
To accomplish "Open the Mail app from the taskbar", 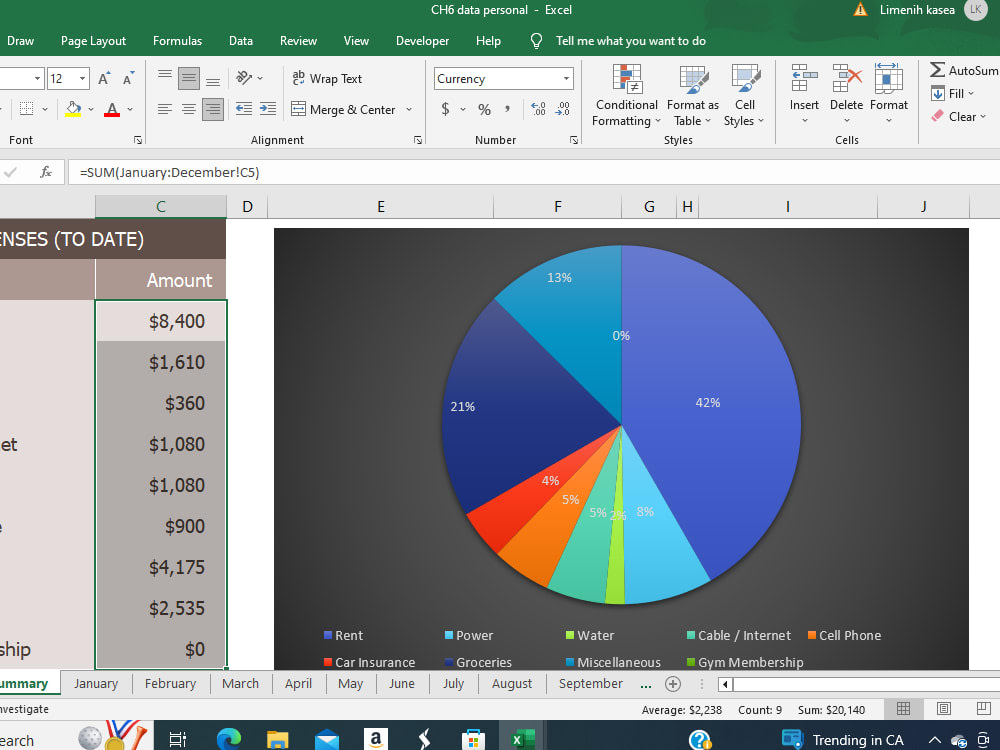I will (x=327, y=739).
